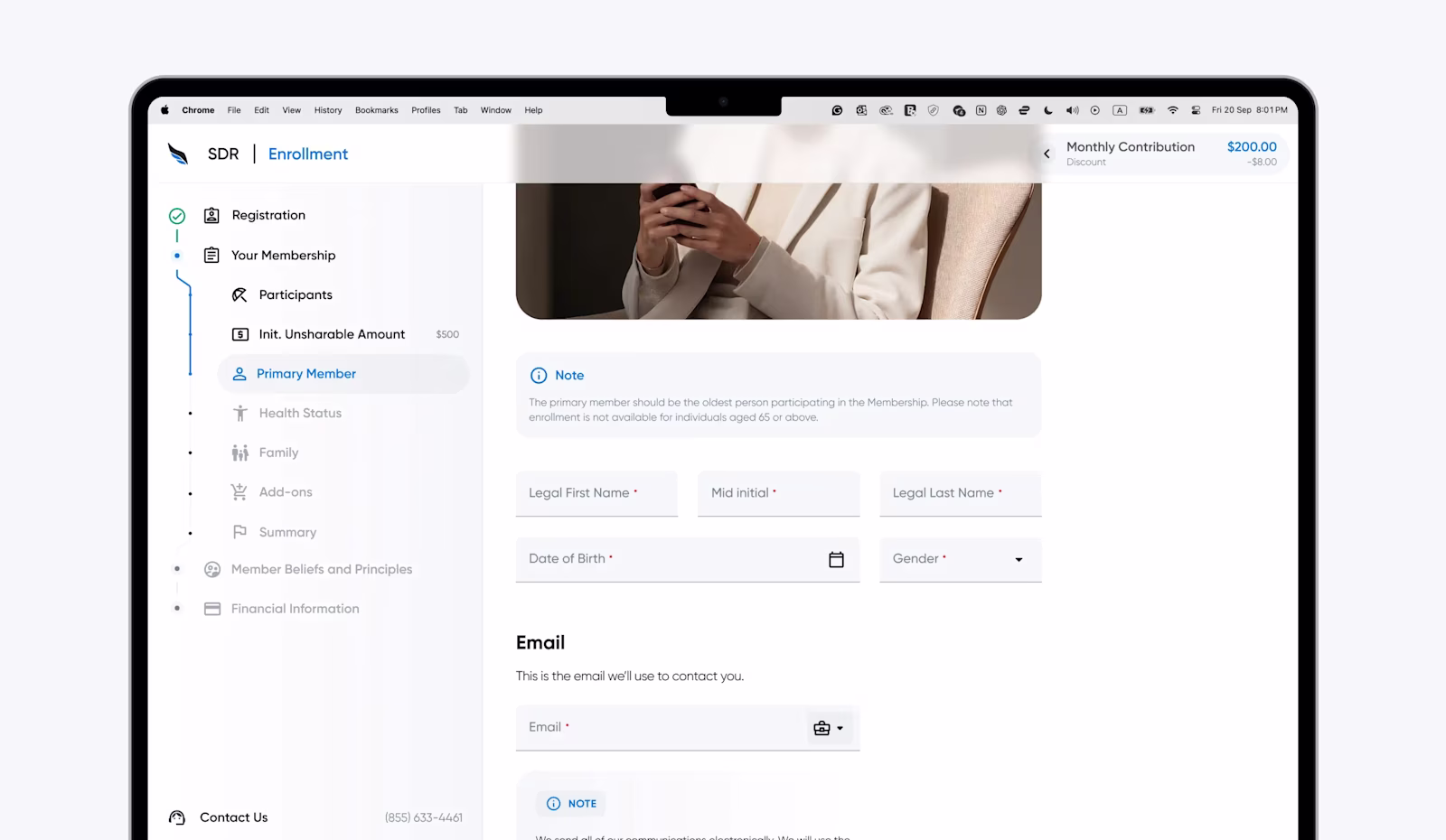Viewport: 1446px width, 840px height.
Task: Collapse the Monthly Contribution panel chevron
Action: tap(1047, 154)
